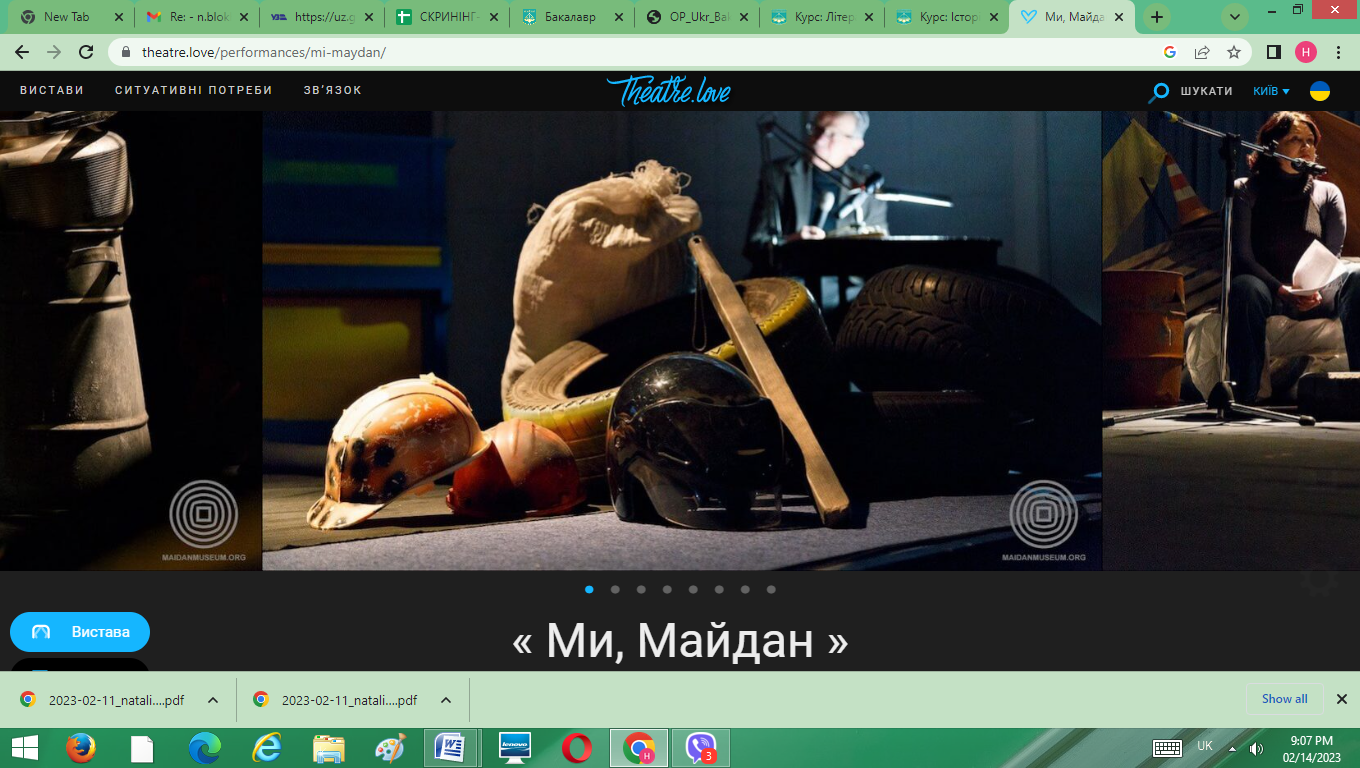
Task: Select the second carousel dot
Action: coord(615,590)
